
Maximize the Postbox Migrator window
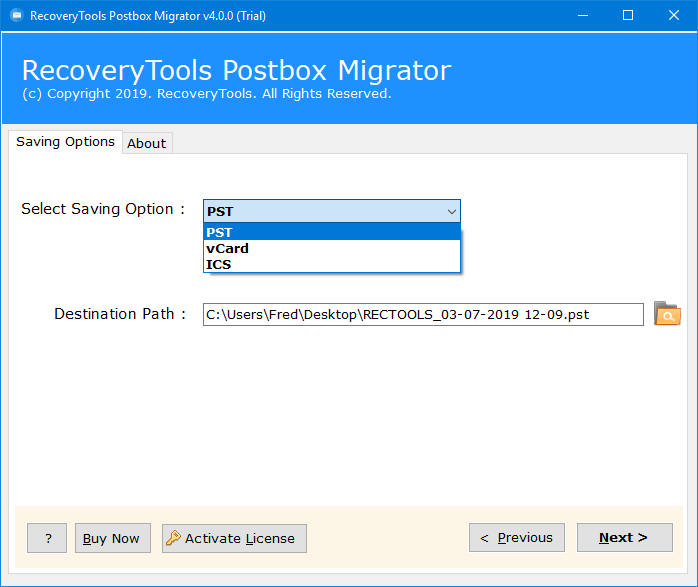[628, 16]
